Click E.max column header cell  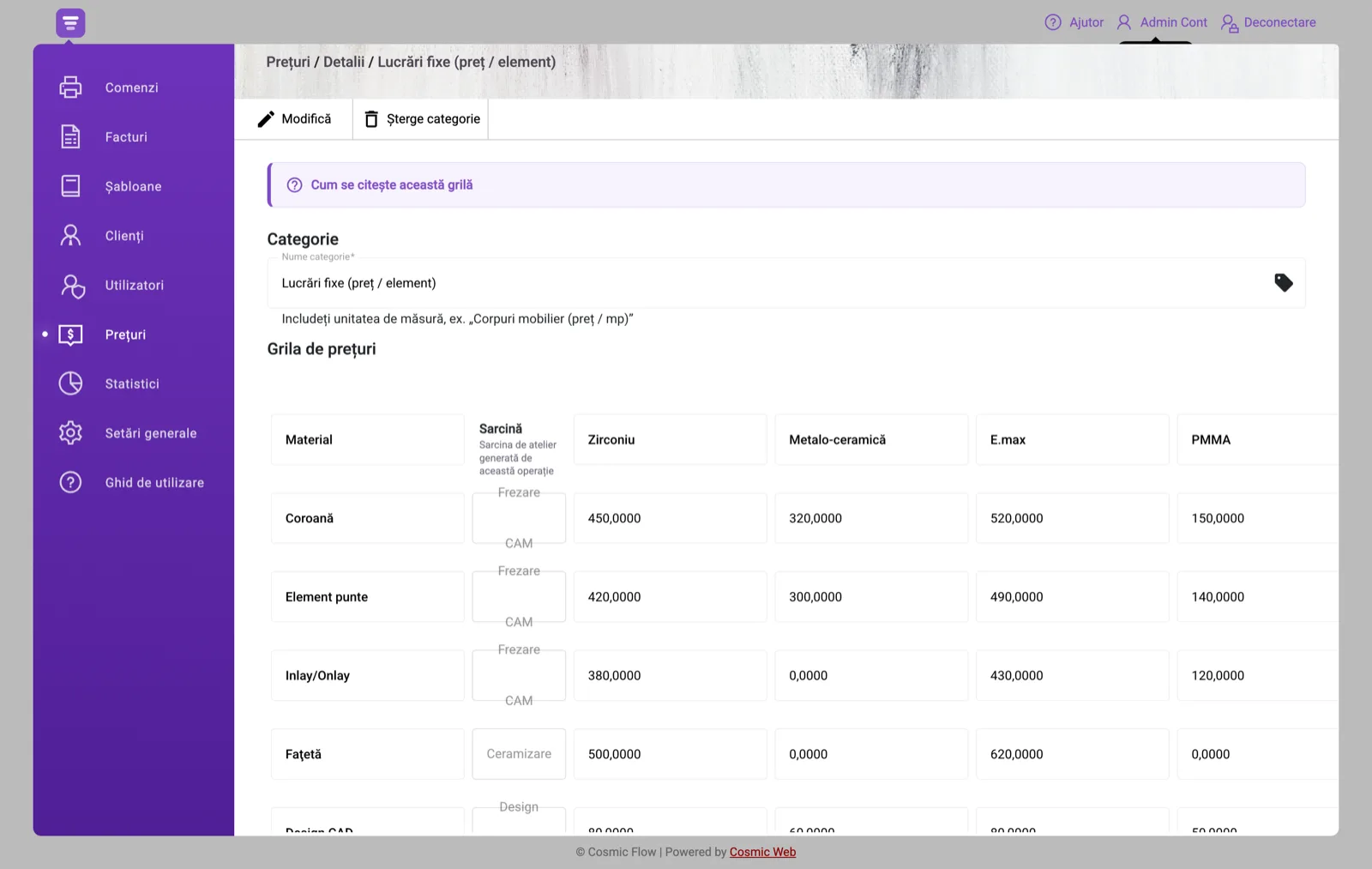coord(1073,440)
